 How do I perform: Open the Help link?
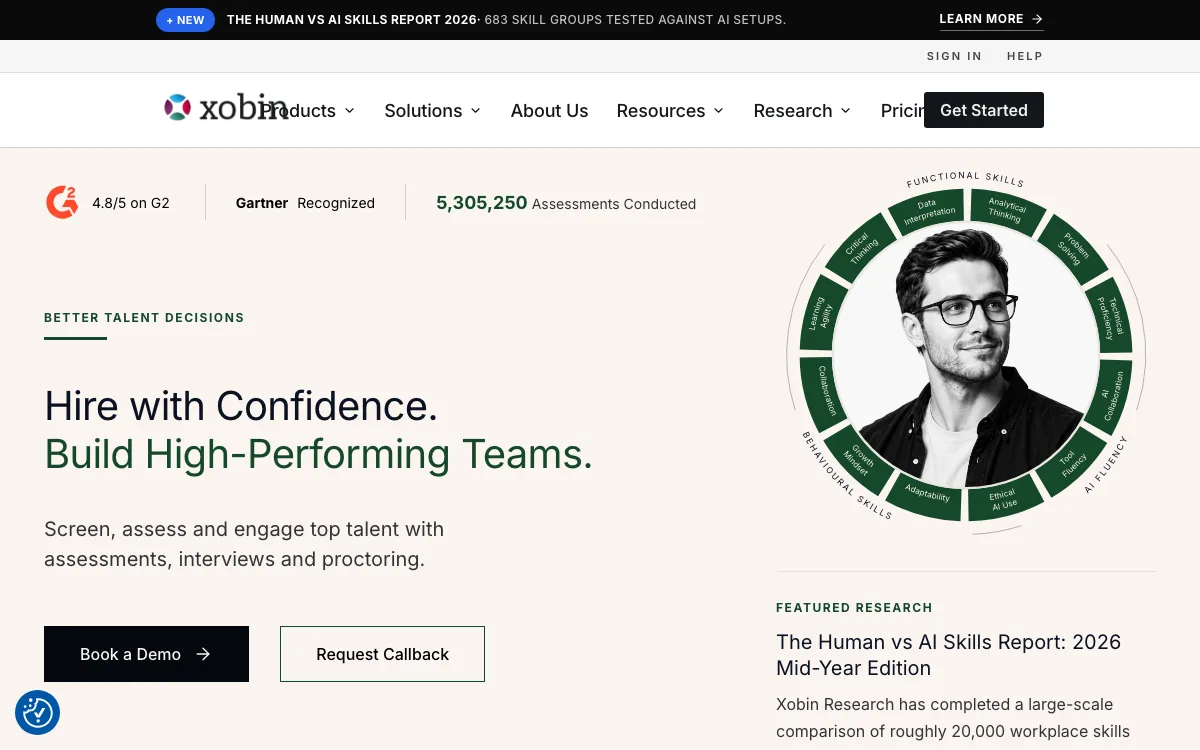coord(1025,56)
